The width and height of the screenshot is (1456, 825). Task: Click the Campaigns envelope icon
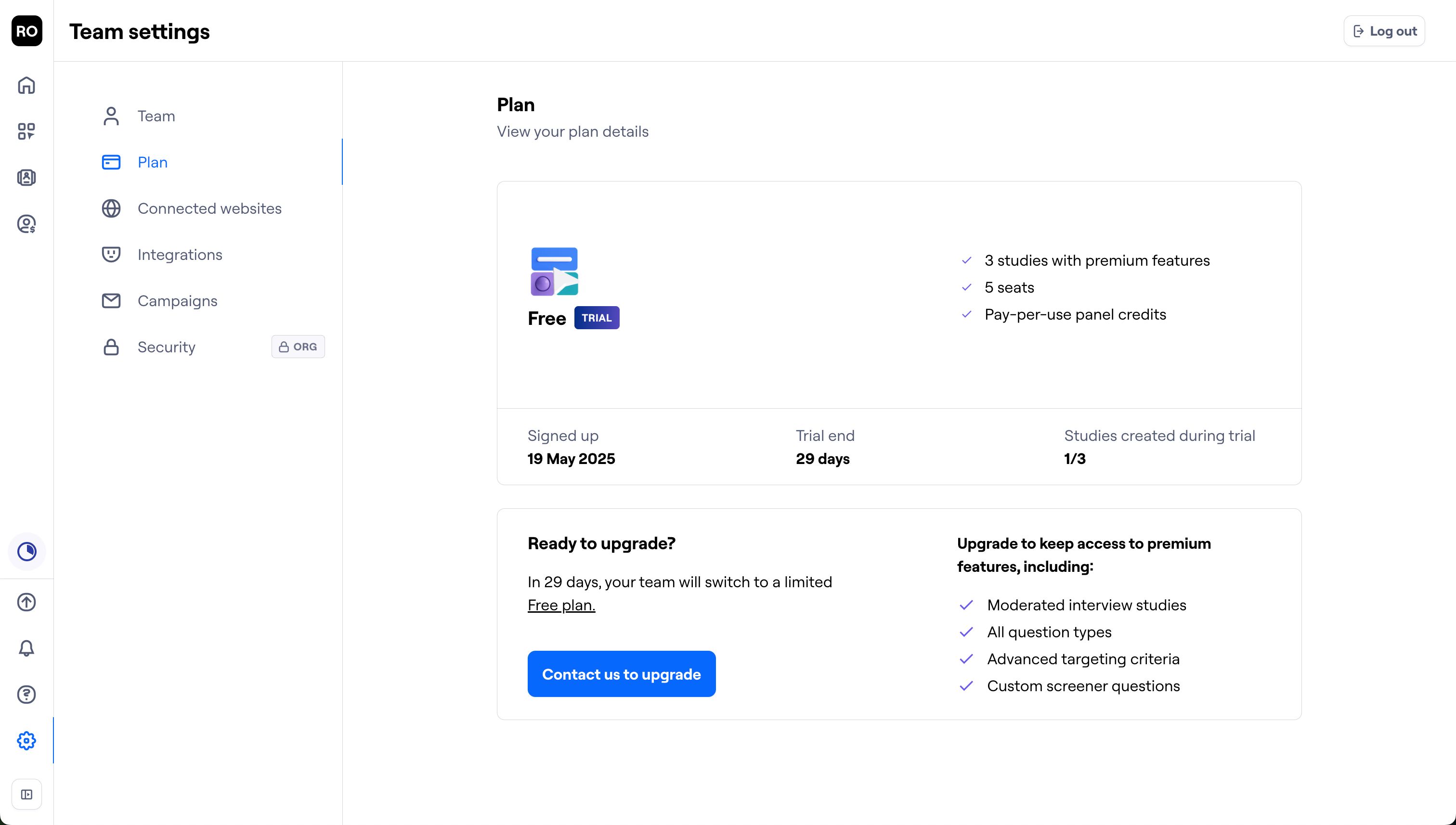(x=111, y=301)
